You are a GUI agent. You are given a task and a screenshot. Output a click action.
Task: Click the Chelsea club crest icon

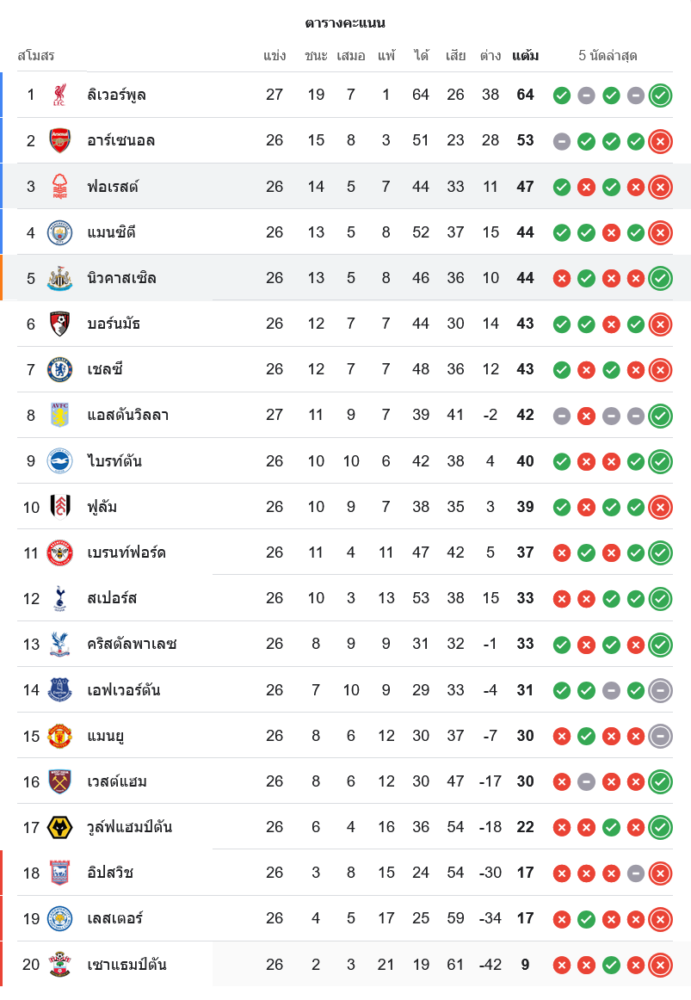(59, 369)
